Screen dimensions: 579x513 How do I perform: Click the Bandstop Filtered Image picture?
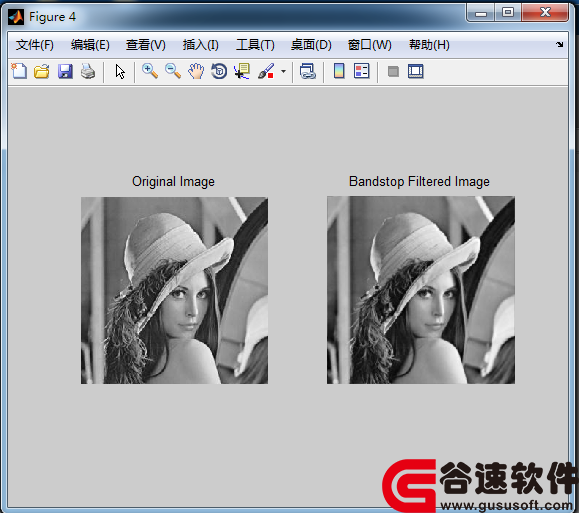click(x=421, y=290)
